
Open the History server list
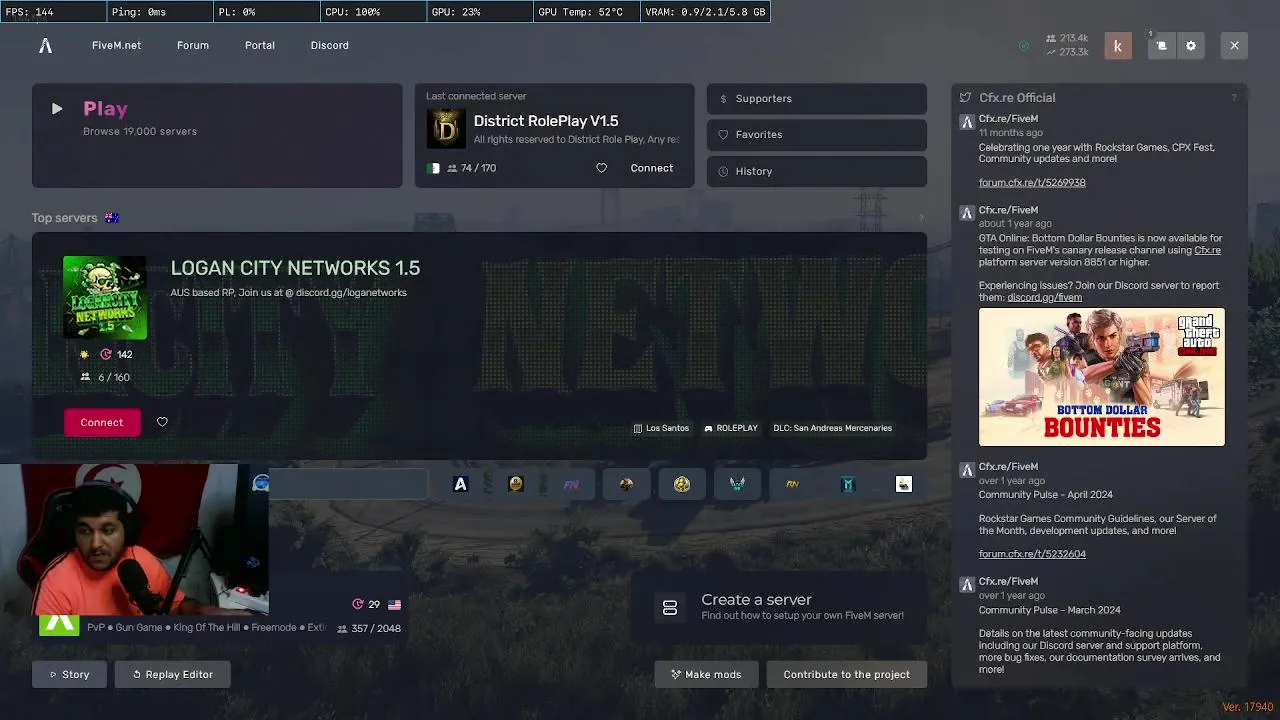pyautogui.click(x=816, y=171)
